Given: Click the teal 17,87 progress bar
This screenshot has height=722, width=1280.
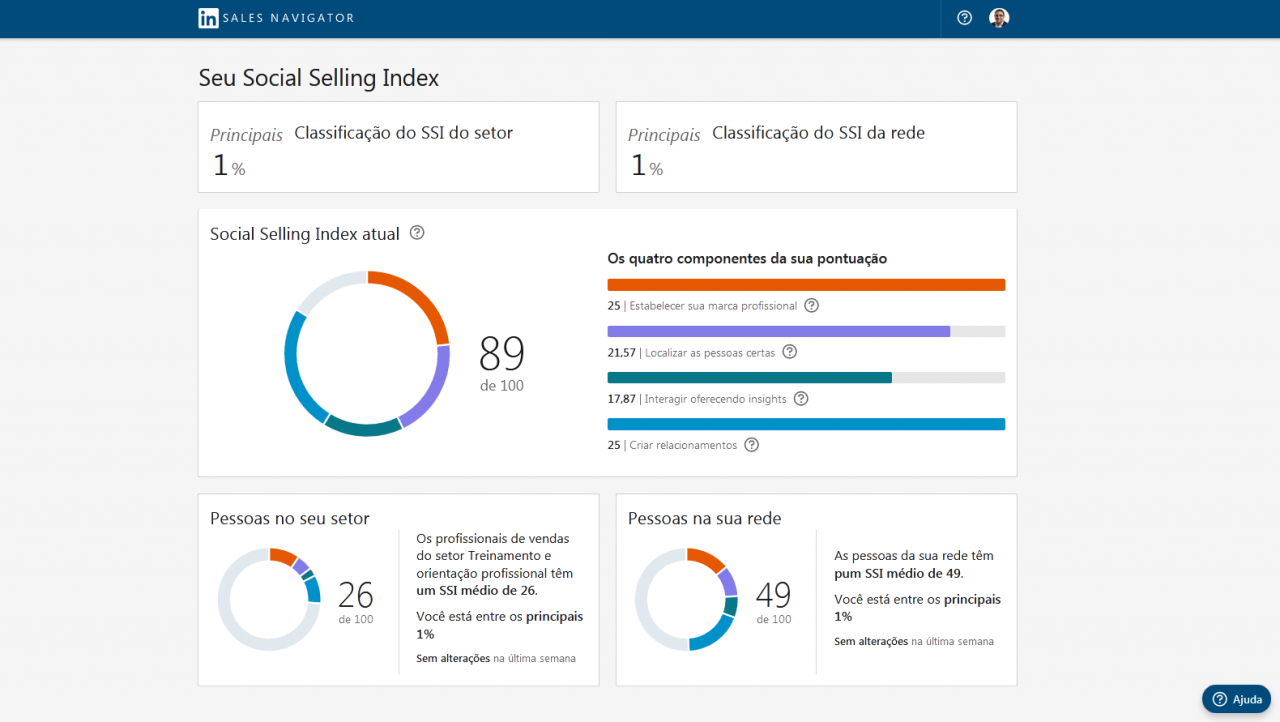Looking at the screenshot, I should click(x=750, y=377).
